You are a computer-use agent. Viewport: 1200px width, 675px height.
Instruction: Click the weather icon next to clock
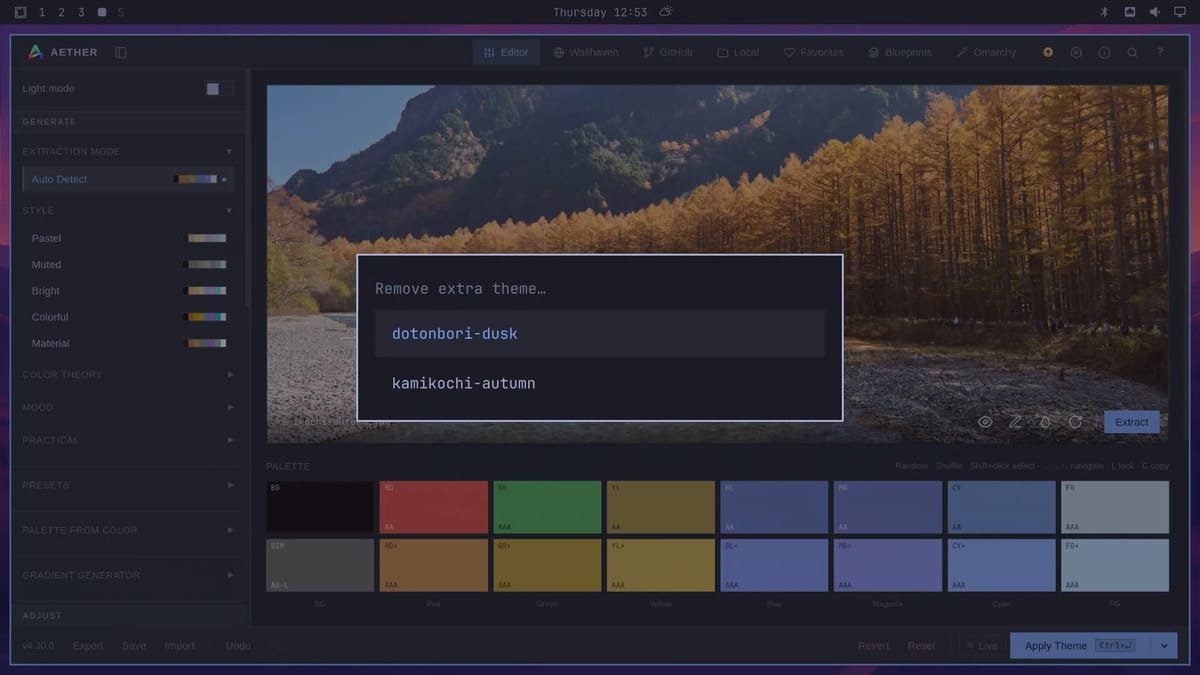point(666,12)
